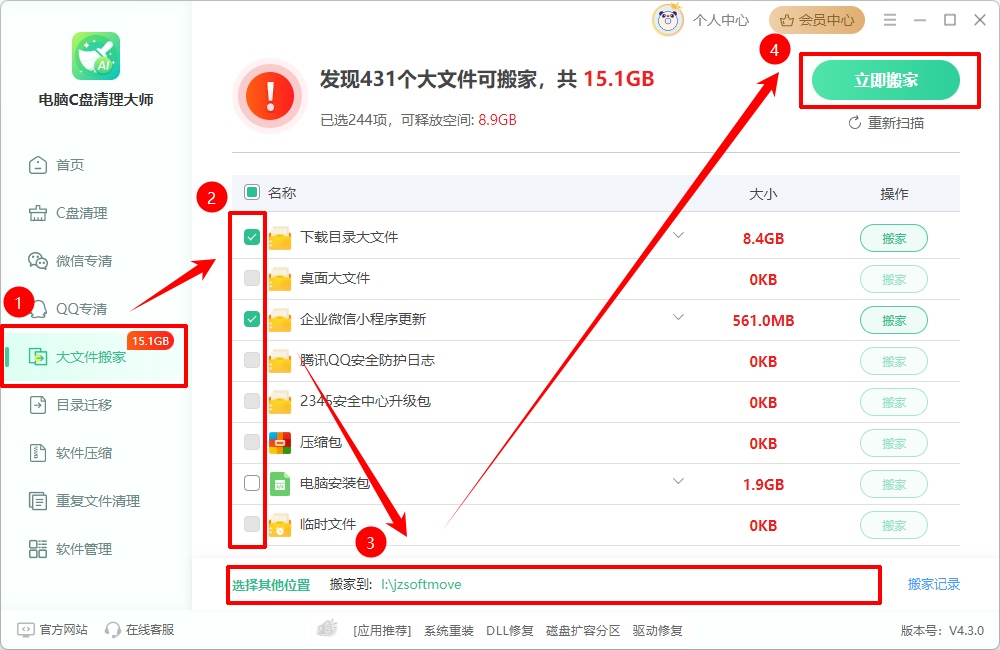The image size is (1000, 650).
Task: Click the folder icon of 下载目录大文件
Action: coord(279,238)
